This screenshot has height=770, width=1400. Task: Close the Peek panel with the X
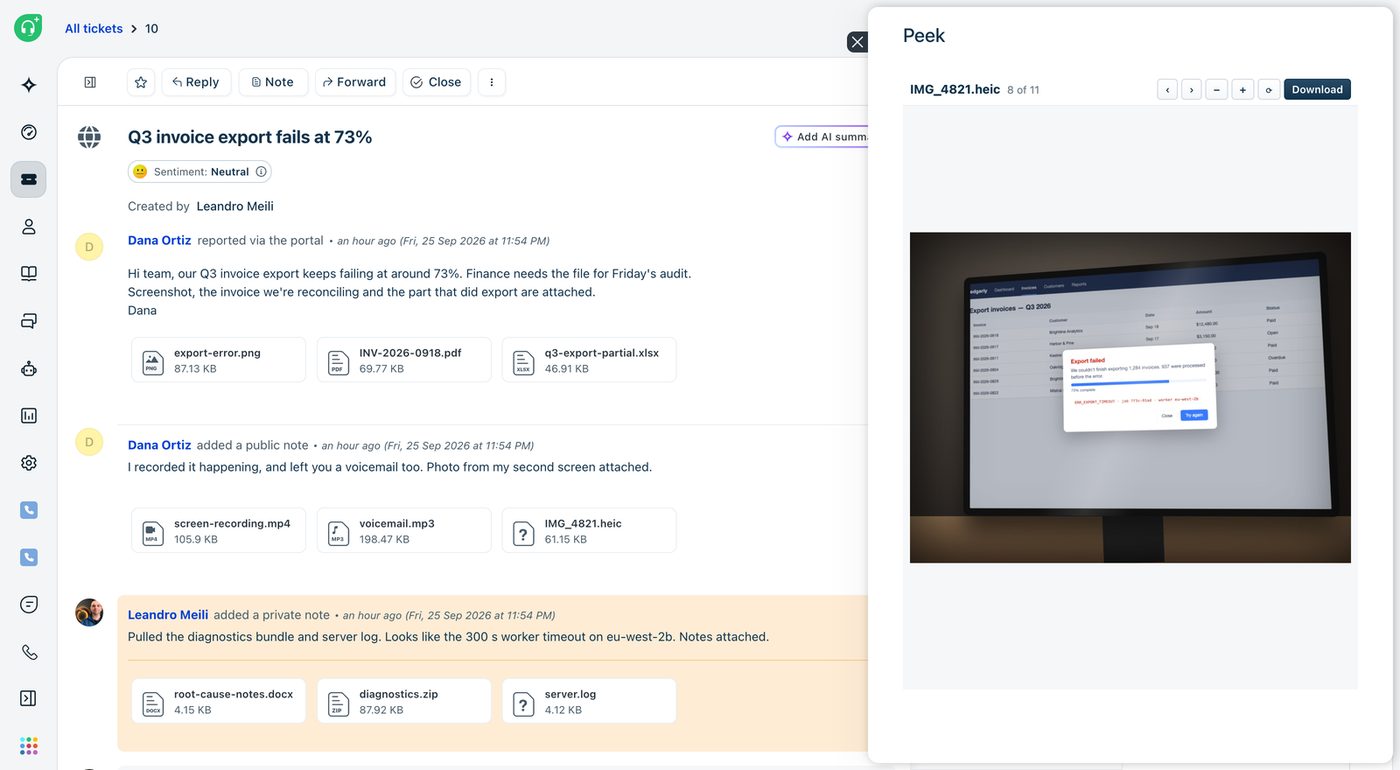coord(857,42)
